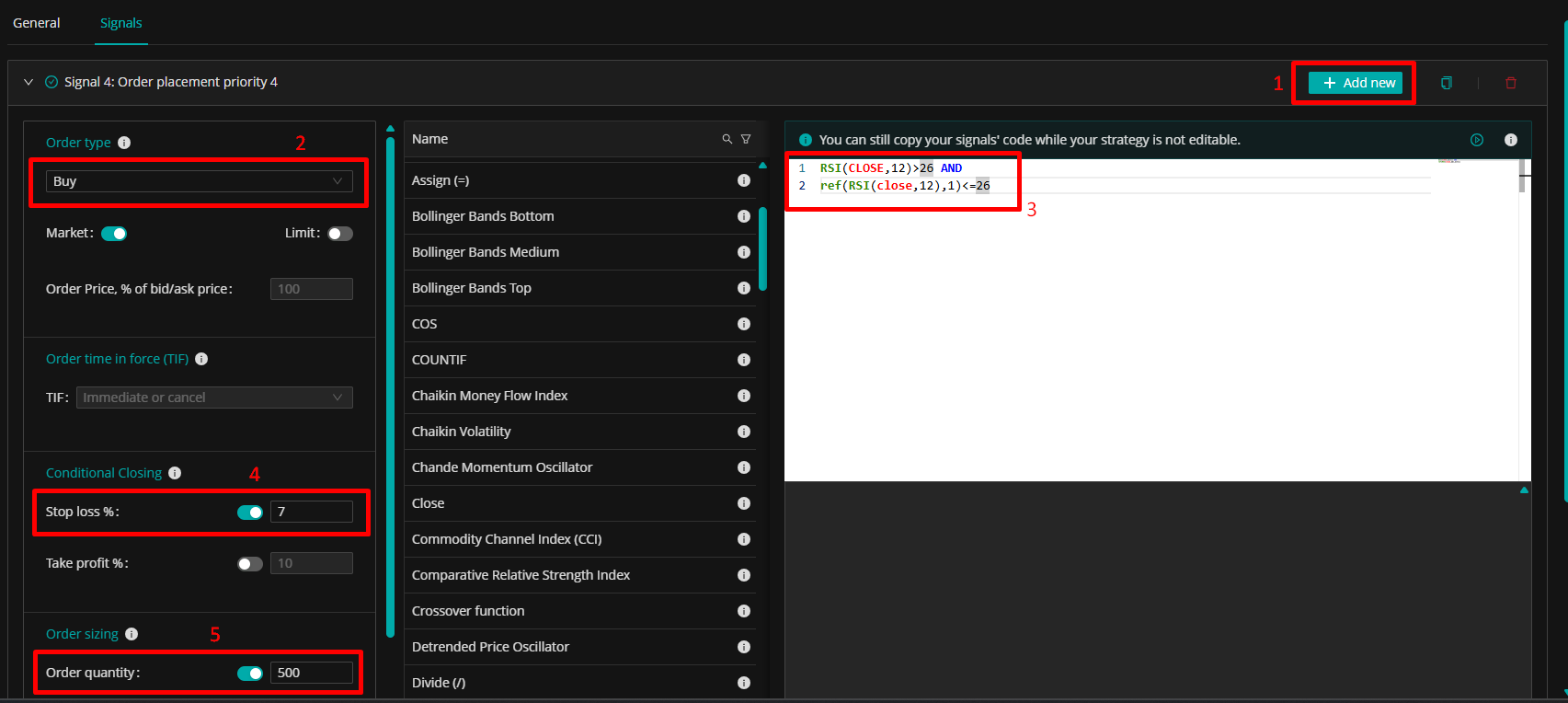
Task: Toggle the Limit order switch
Action: [340, 234]
